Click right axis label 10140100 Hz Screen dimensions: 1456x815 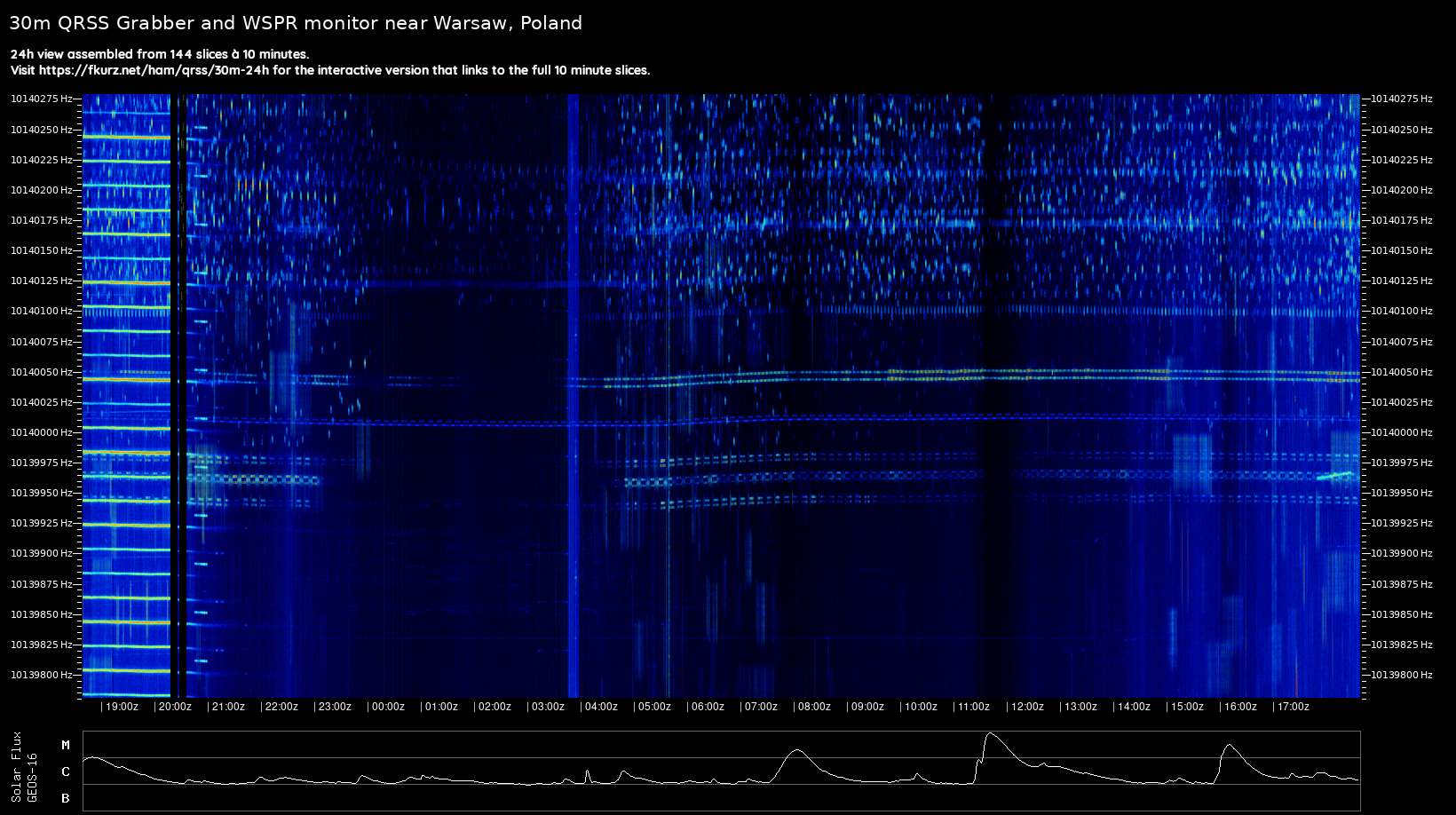(x=1402, y=311)
